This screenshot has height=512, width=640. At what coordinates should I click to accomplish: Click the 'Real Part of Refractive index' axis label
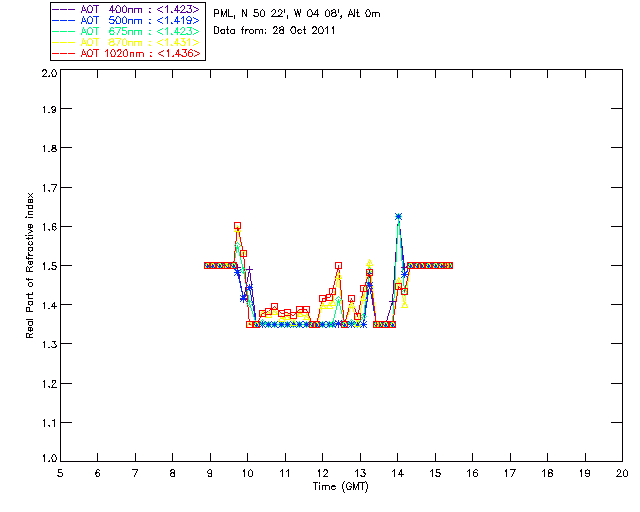[x=29, y=265]
